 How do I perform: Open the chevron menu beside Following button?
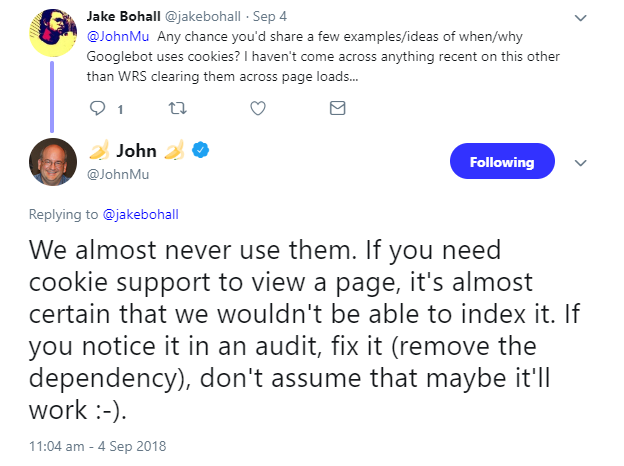pyautogui.click(x=579, y=162)
